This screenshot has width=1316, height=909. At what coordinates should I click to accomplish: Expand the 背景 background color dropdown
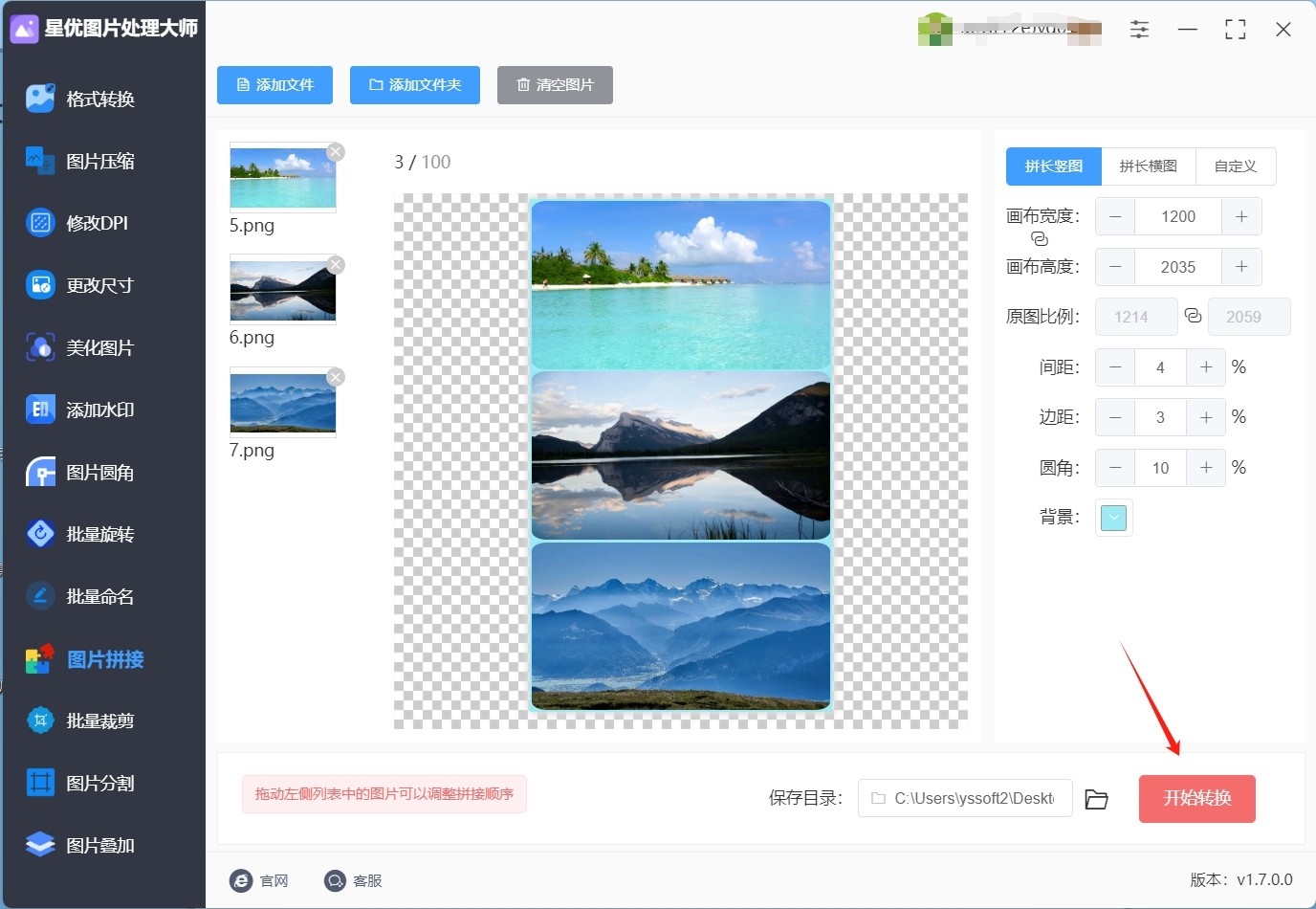[x=1113, y=518]
